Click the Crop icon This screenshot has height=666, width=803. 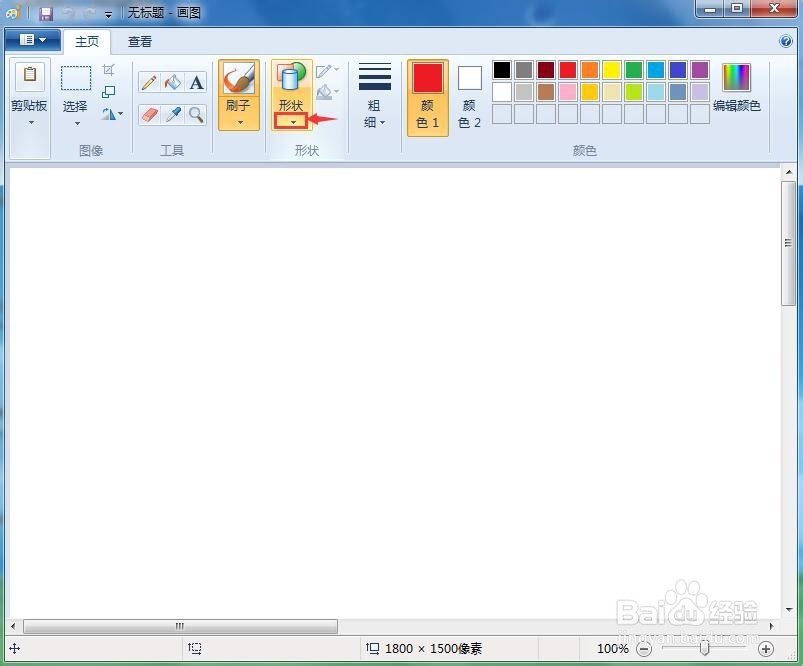pos(109,70)
